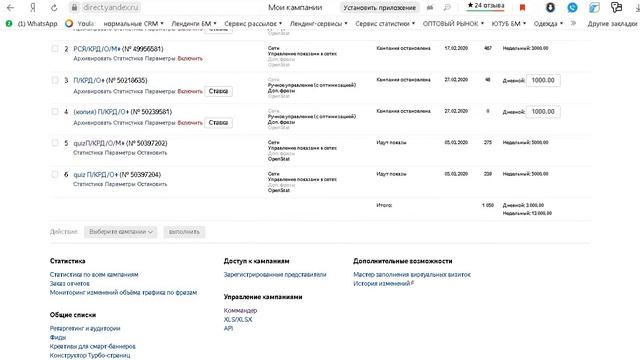Image resolution: width=640 pixels, height=360 pixels.
Task: Focus the direct.yandex.ru address bar
Action: click(x=111, y=7)
